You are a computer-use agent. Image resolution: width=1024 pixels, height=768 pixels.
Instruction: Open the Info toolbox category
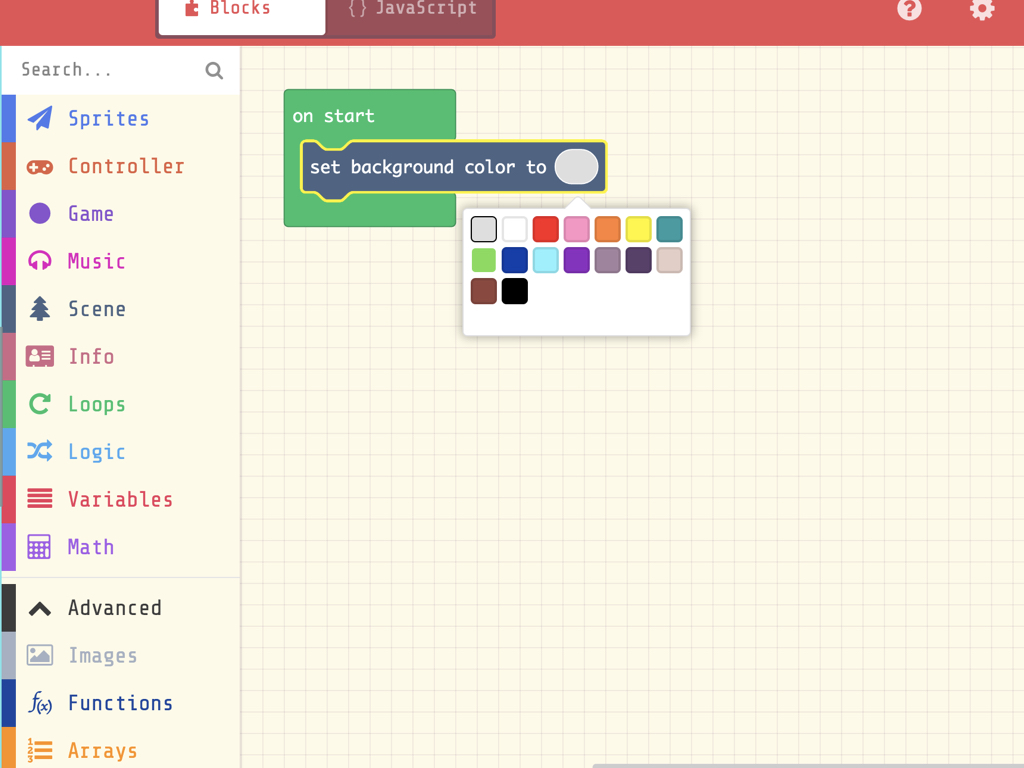click(121, 357)
